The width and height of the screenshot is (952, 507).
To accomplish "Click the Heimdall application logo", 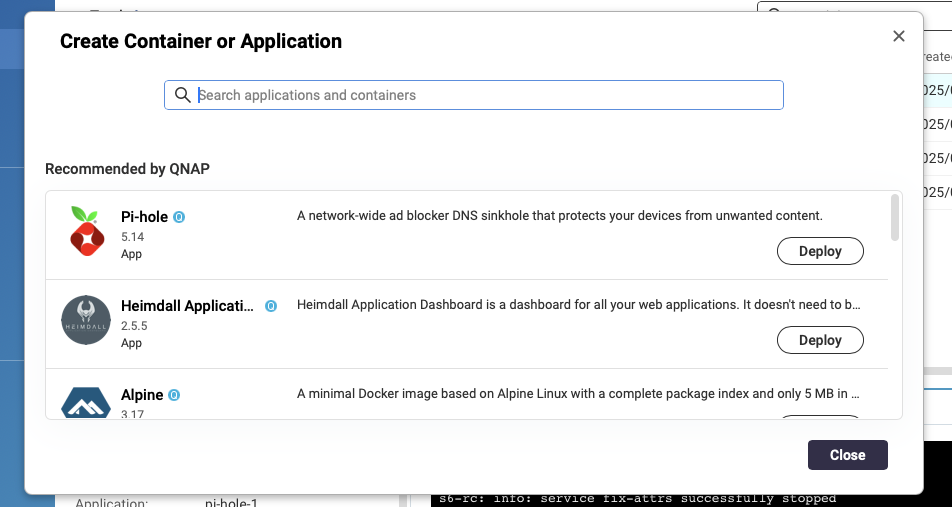I will 86,320.
